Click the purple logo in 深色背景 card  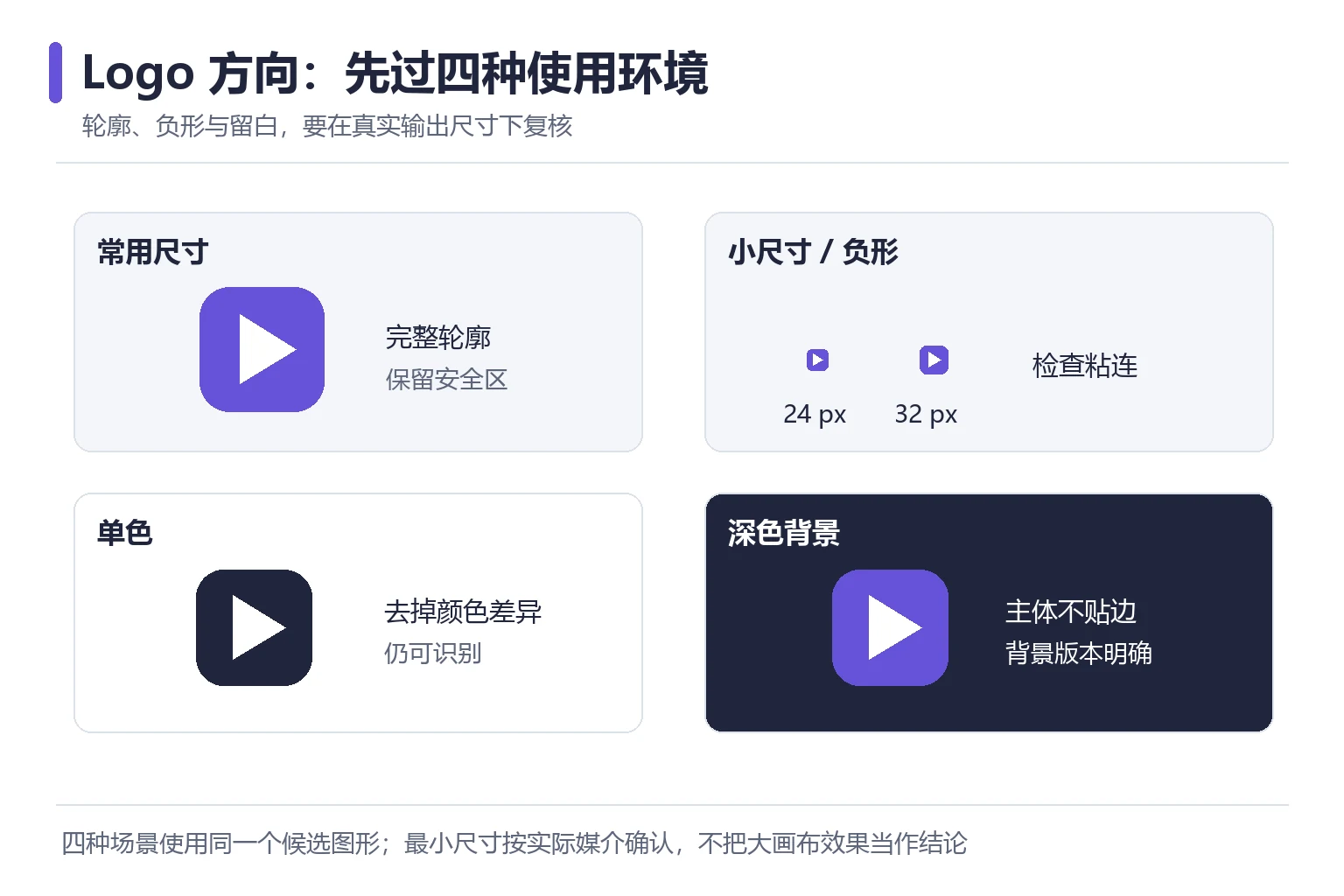pyautogui.click(x=890, y=627)
